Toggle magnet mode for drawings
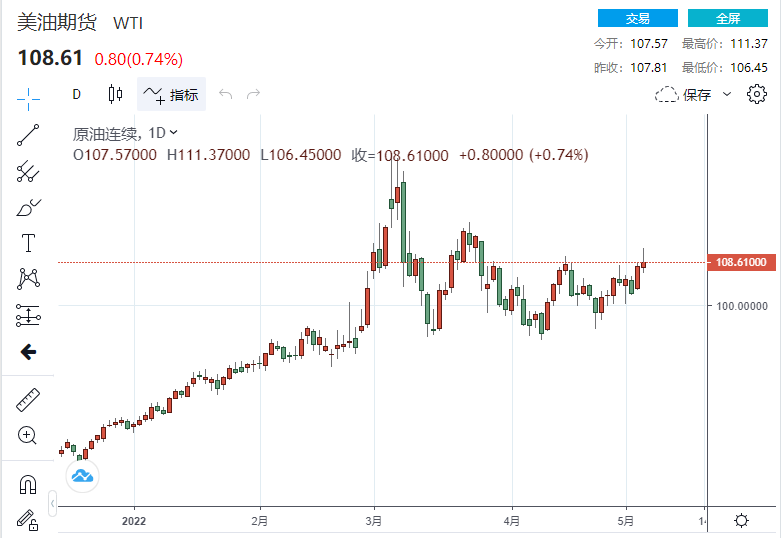Screen dimensions: 781x538 pos(28,485)
